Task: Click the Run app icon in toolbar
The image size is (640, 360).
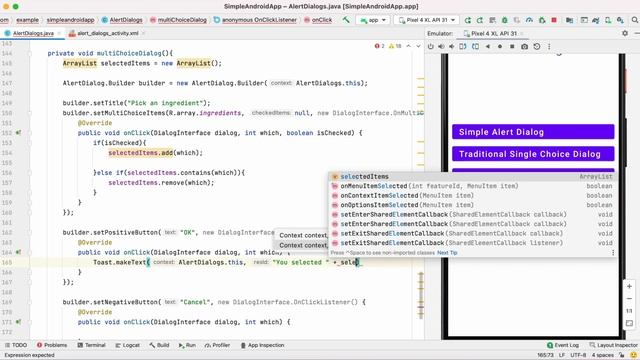Action: (468, 20)
